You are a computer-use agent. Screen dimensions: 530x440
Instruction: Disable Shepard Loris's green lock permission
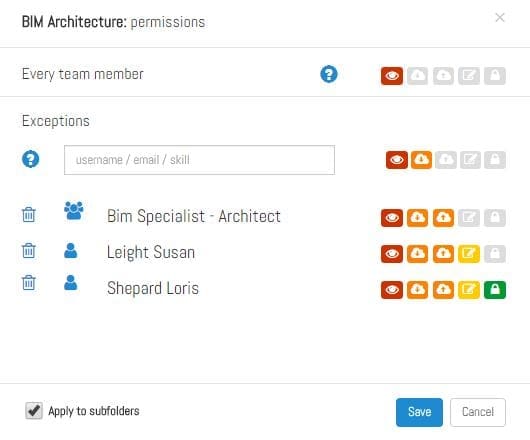tap(495, 290)
